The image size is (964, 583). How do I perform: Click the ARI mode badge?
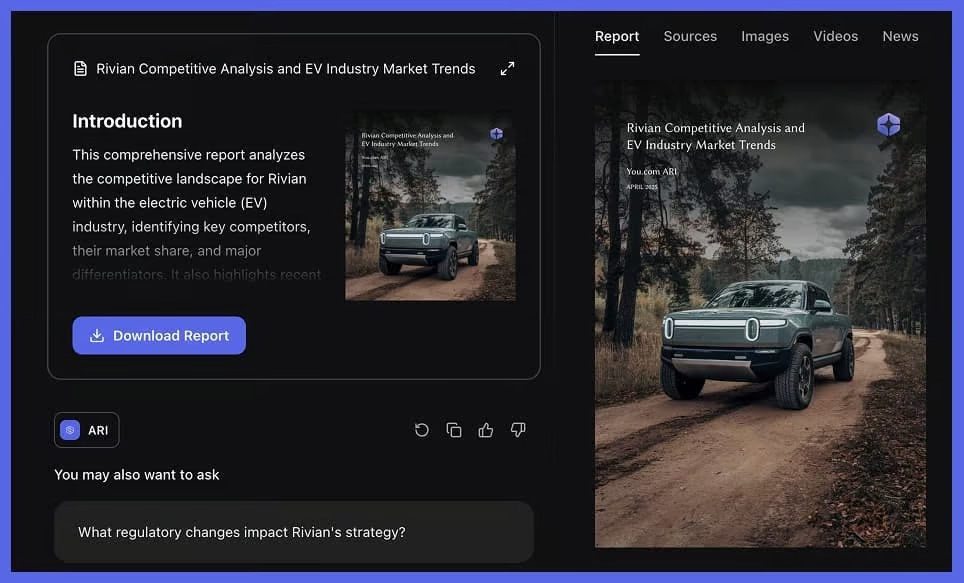click(87, 430)
